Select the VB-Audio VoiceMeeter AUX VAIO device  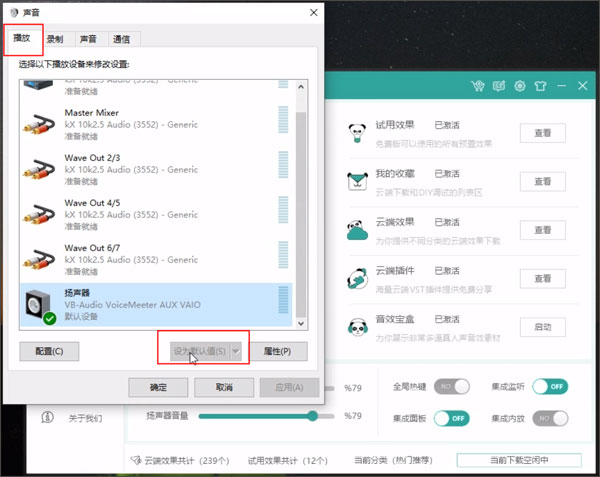click(156, 305)
